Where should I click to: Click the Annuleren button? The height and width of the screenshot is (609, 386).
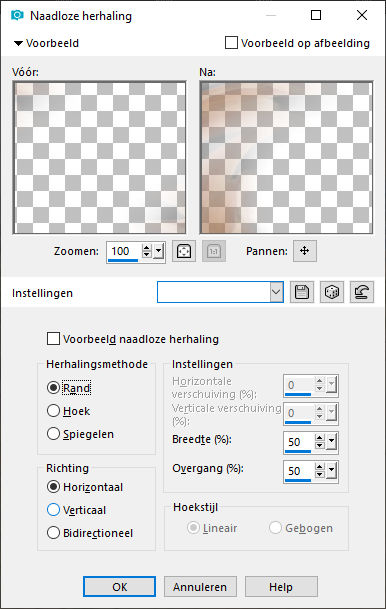click(200, 586)
